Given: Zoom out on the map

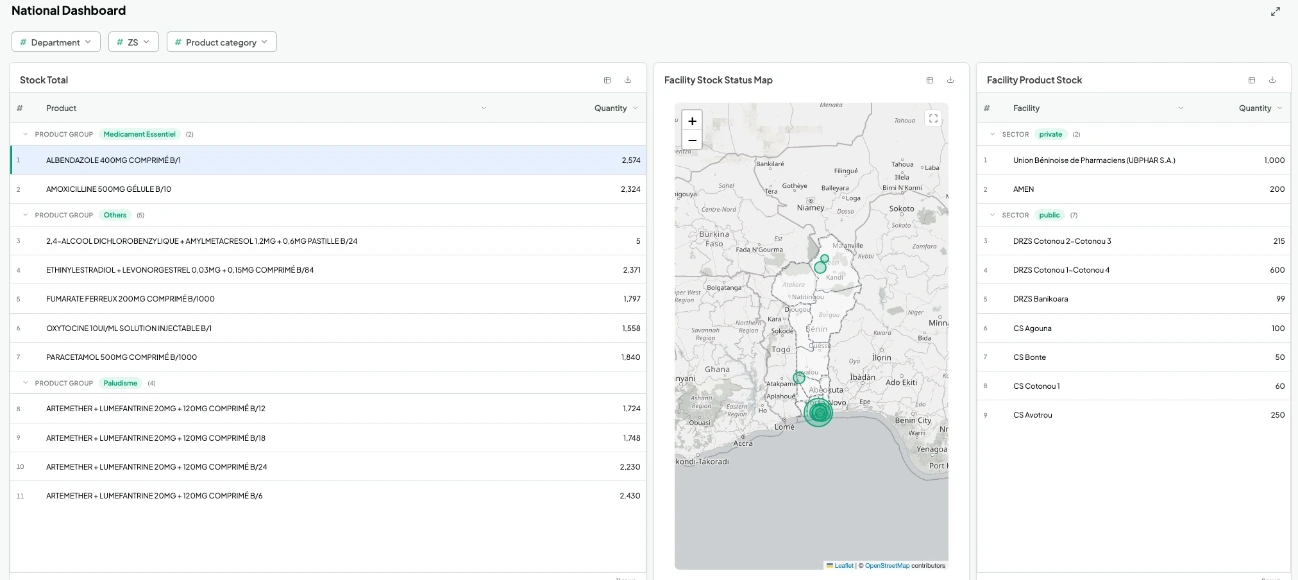Looking at the screenshot, I should pos(692,140).
